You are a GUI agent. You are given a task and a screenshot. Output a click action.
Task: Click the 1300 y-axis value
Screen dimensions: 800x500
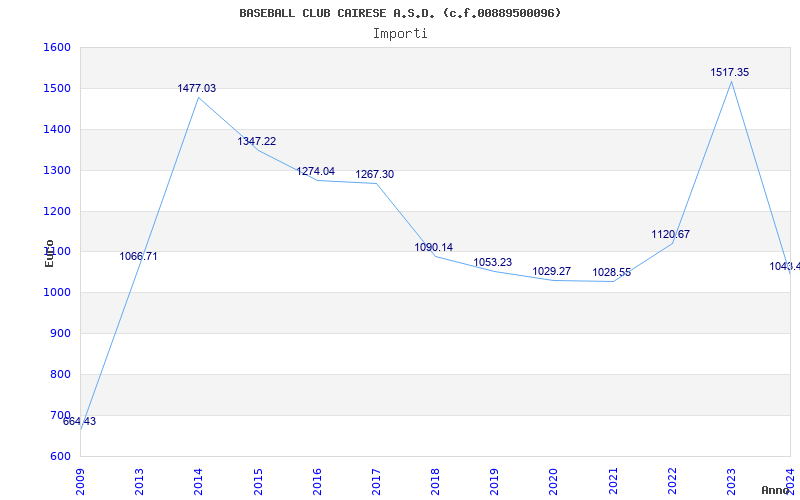point(57,170)
